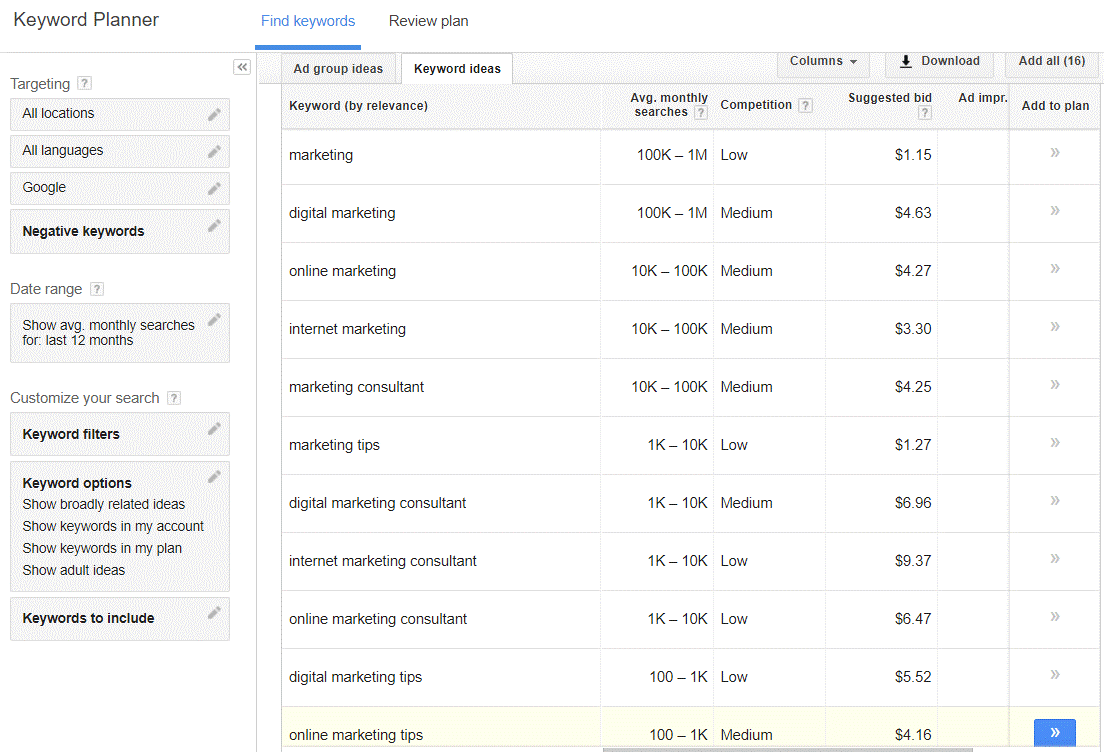Add 'marketing consultant' to plan
This screenshot has height=752, width=1104.
coord(1055,384)
